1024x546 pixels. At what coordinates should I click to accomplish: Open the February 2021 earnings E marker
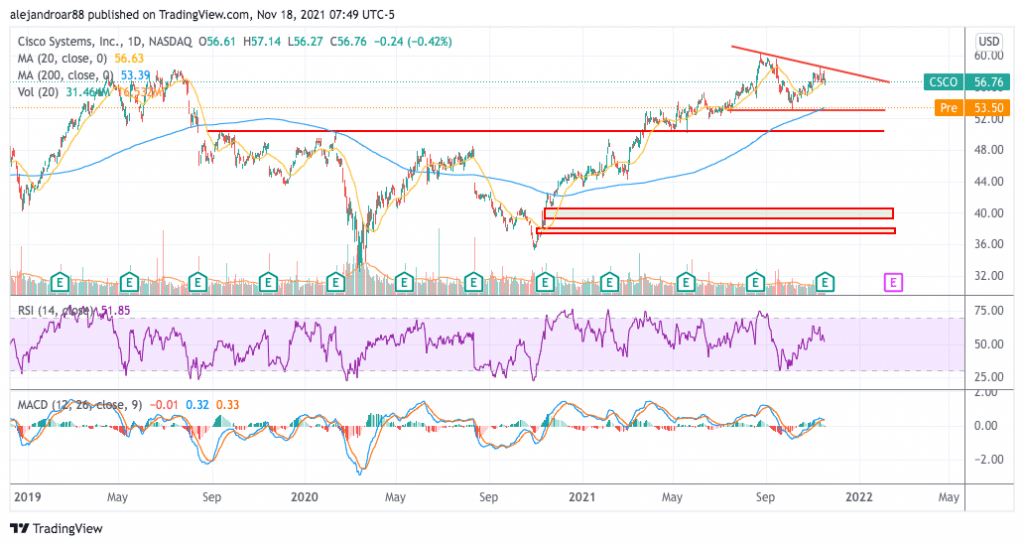pos(609,282)
